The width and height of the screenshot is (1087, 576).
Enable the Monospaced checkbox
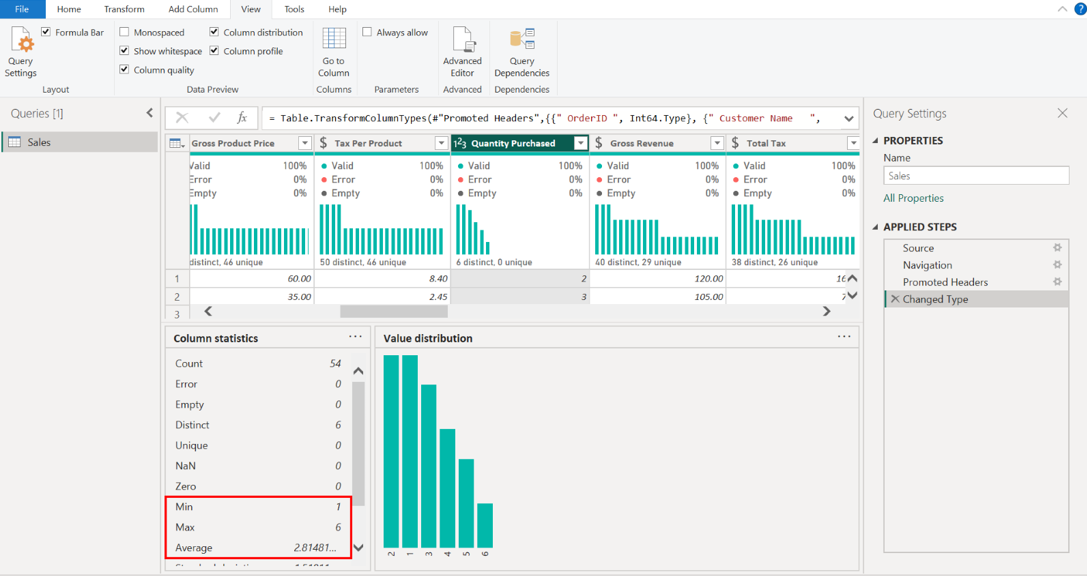tap(125, 32)
